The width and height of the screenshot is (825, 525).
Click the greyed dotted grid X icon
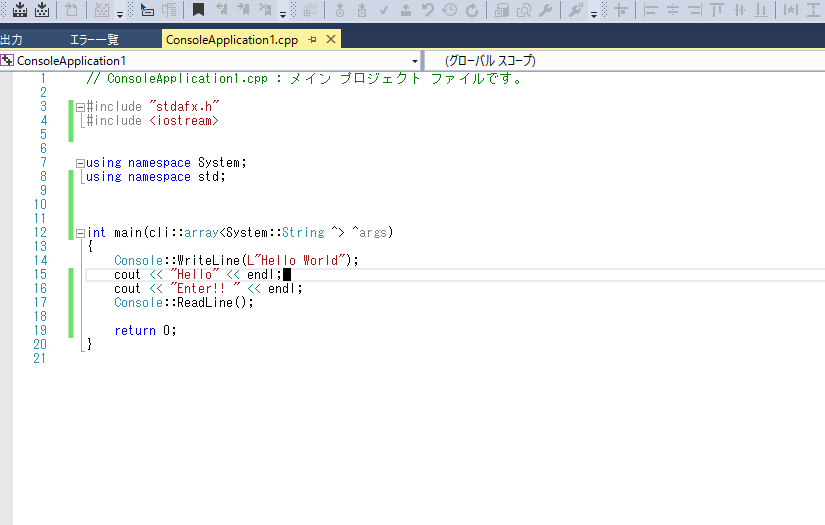[x=102, y=10]
